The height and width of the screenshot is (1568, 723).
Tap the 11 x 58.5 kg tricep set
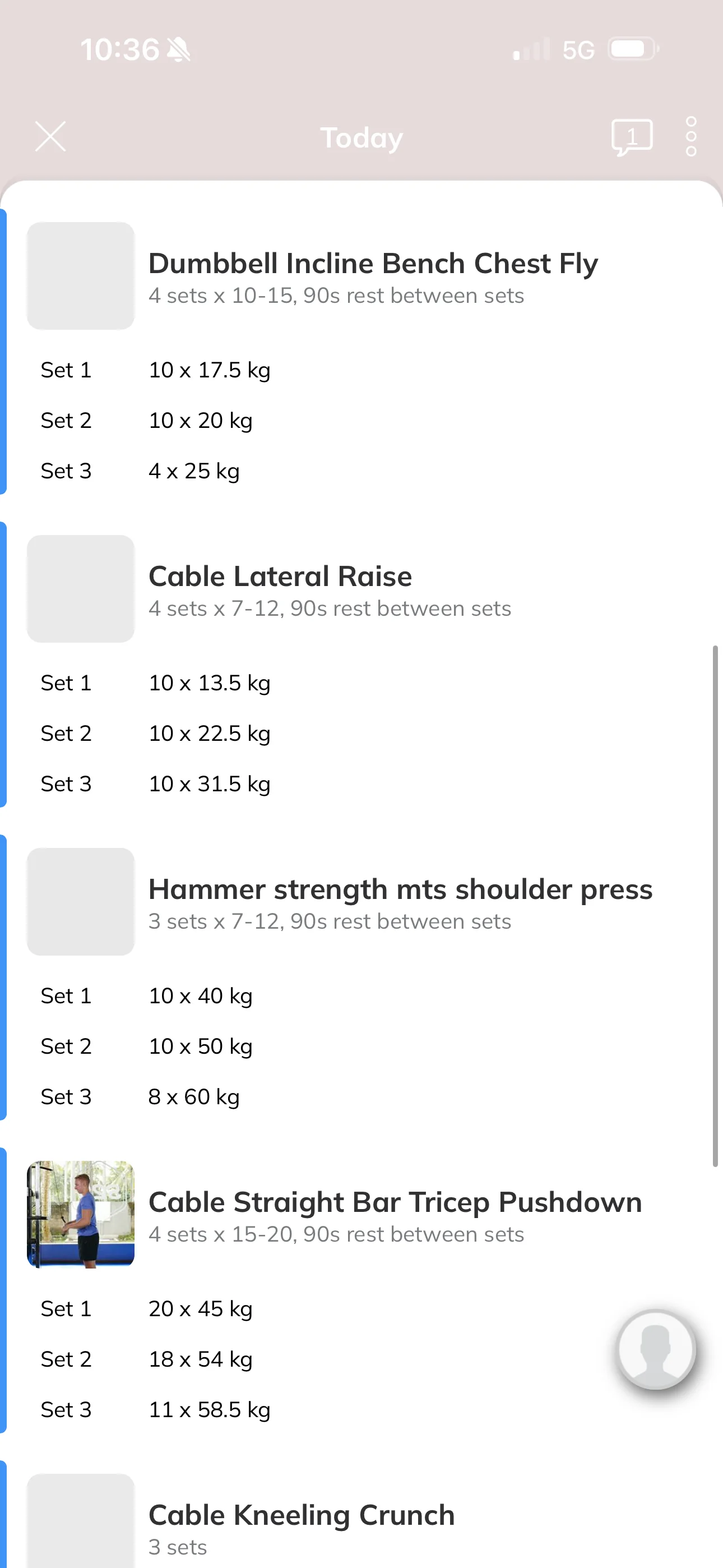pos(210,1410)
